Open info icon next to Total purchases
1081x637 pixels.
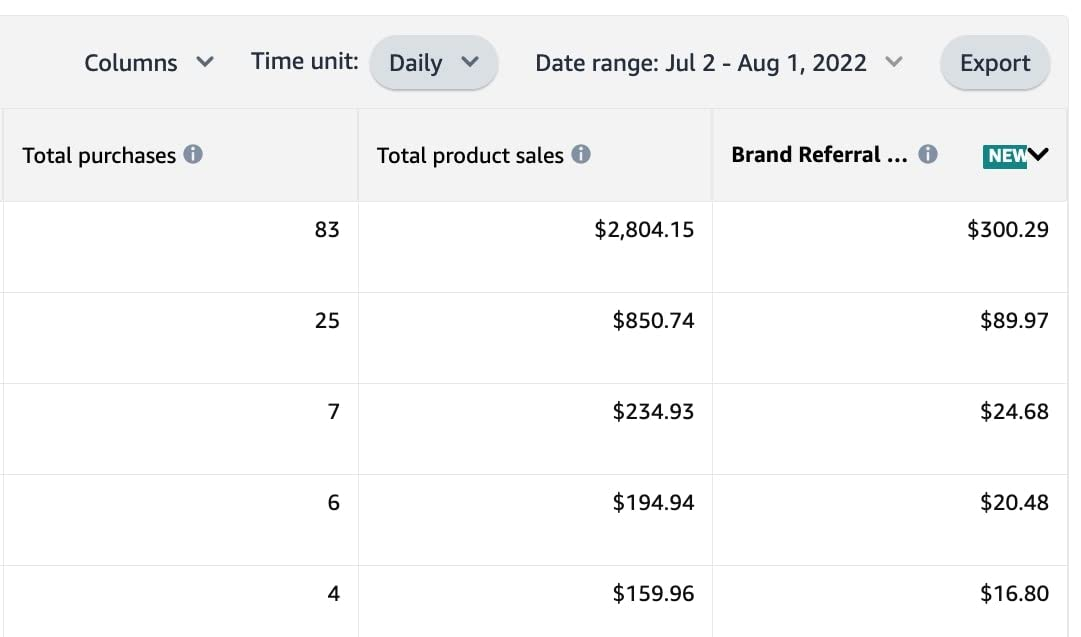point(193,154)
